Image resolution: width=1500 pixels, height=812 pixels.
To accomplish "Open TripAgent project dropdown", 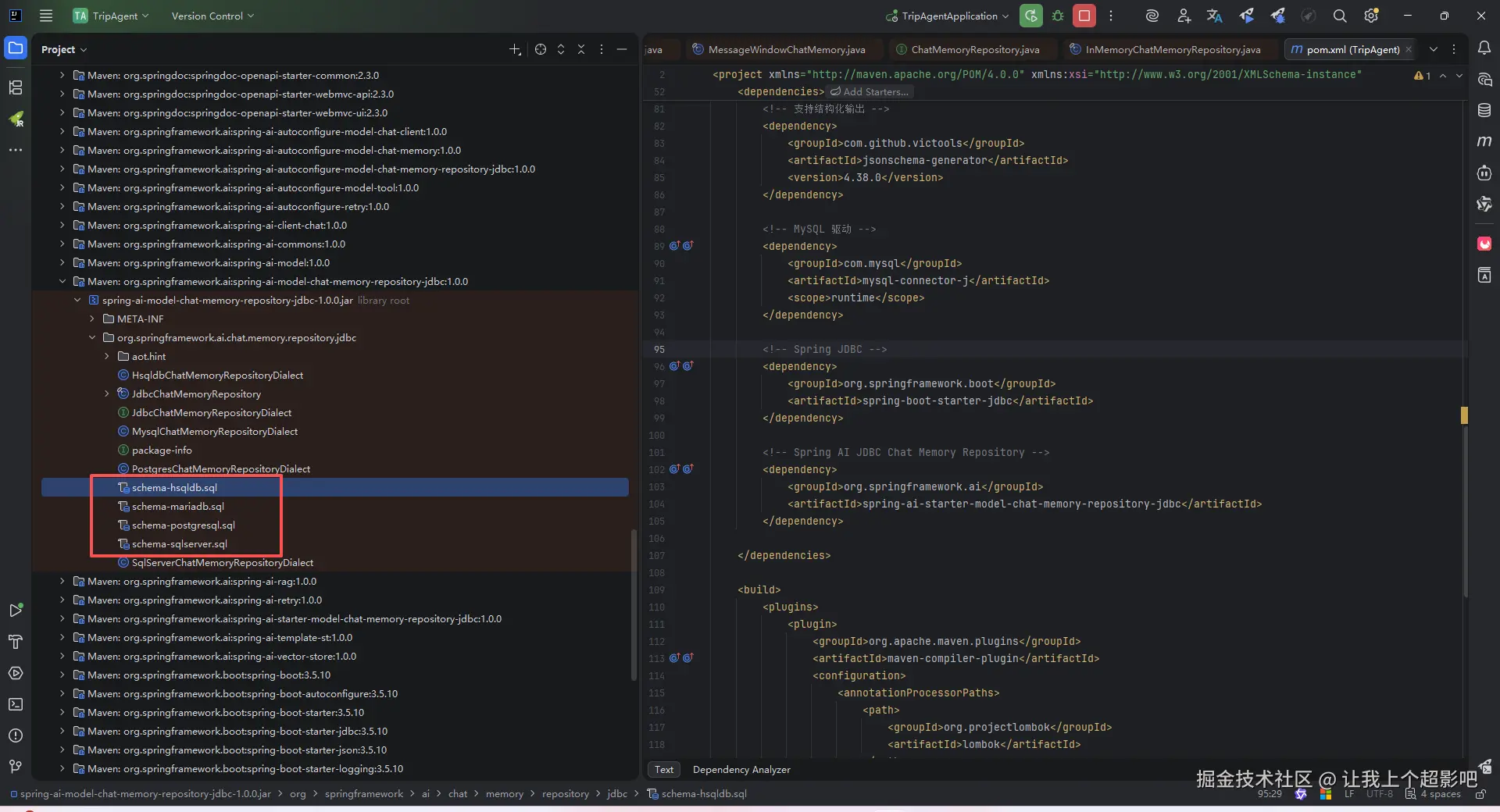I will tap(111, 16).
